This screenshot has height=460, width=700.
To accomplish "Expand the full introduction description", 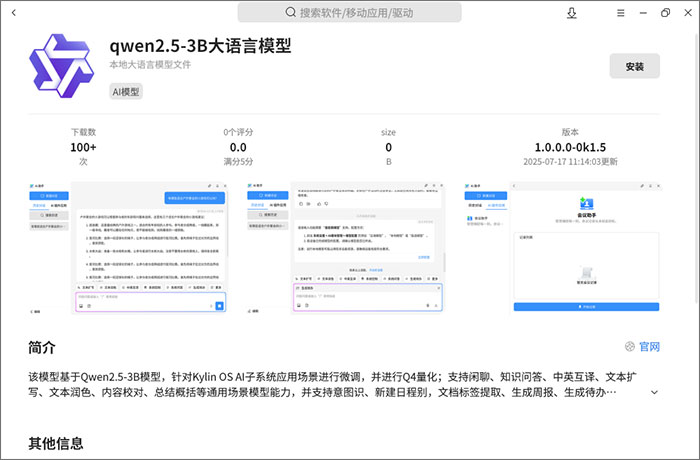I will (654, 393).
